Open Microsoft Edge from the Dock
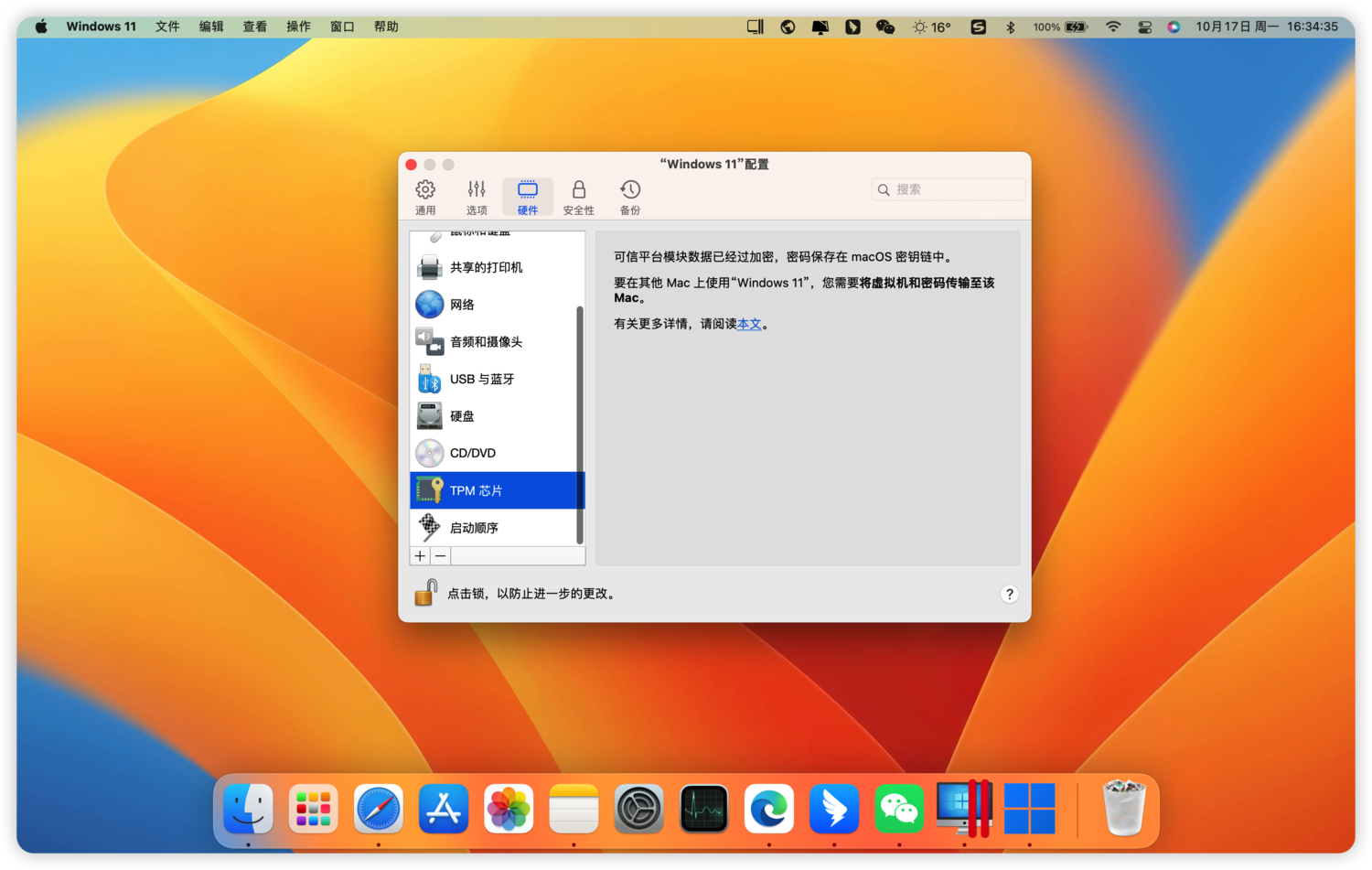This screenshot has height=870, width=1372. (769, 809)
